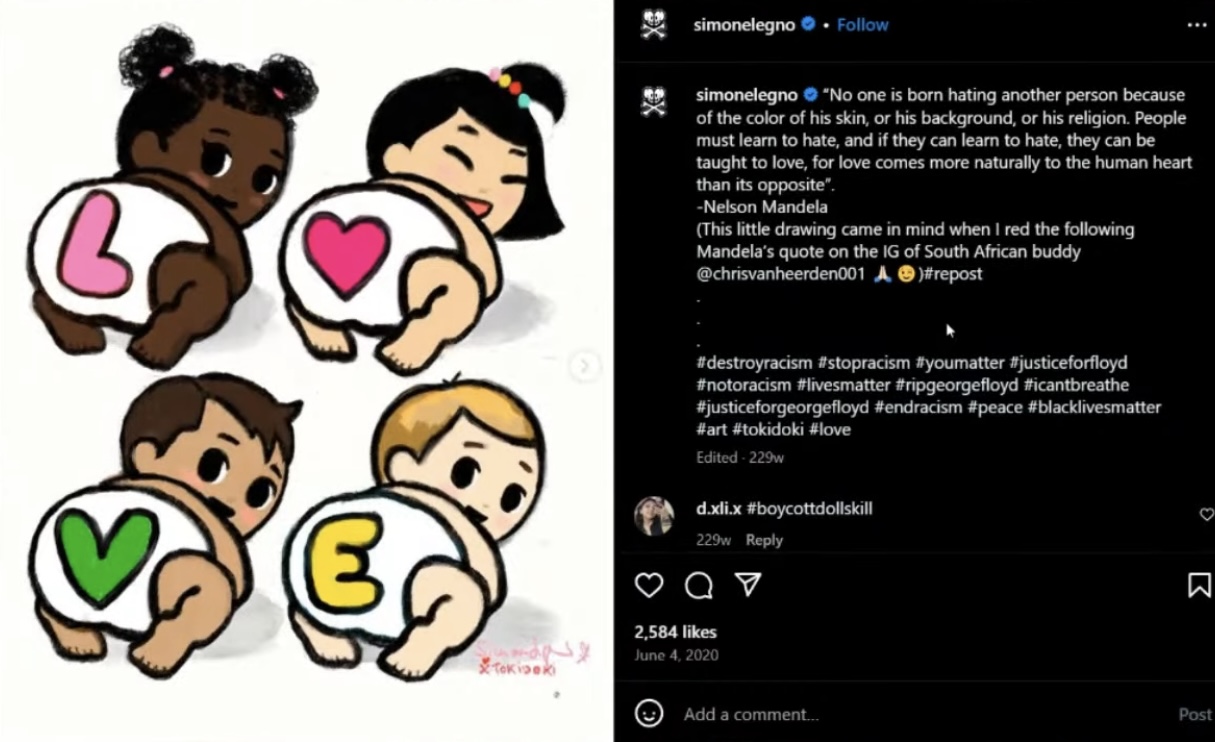Click the emoji smiley picker icon

pos(649,713)
